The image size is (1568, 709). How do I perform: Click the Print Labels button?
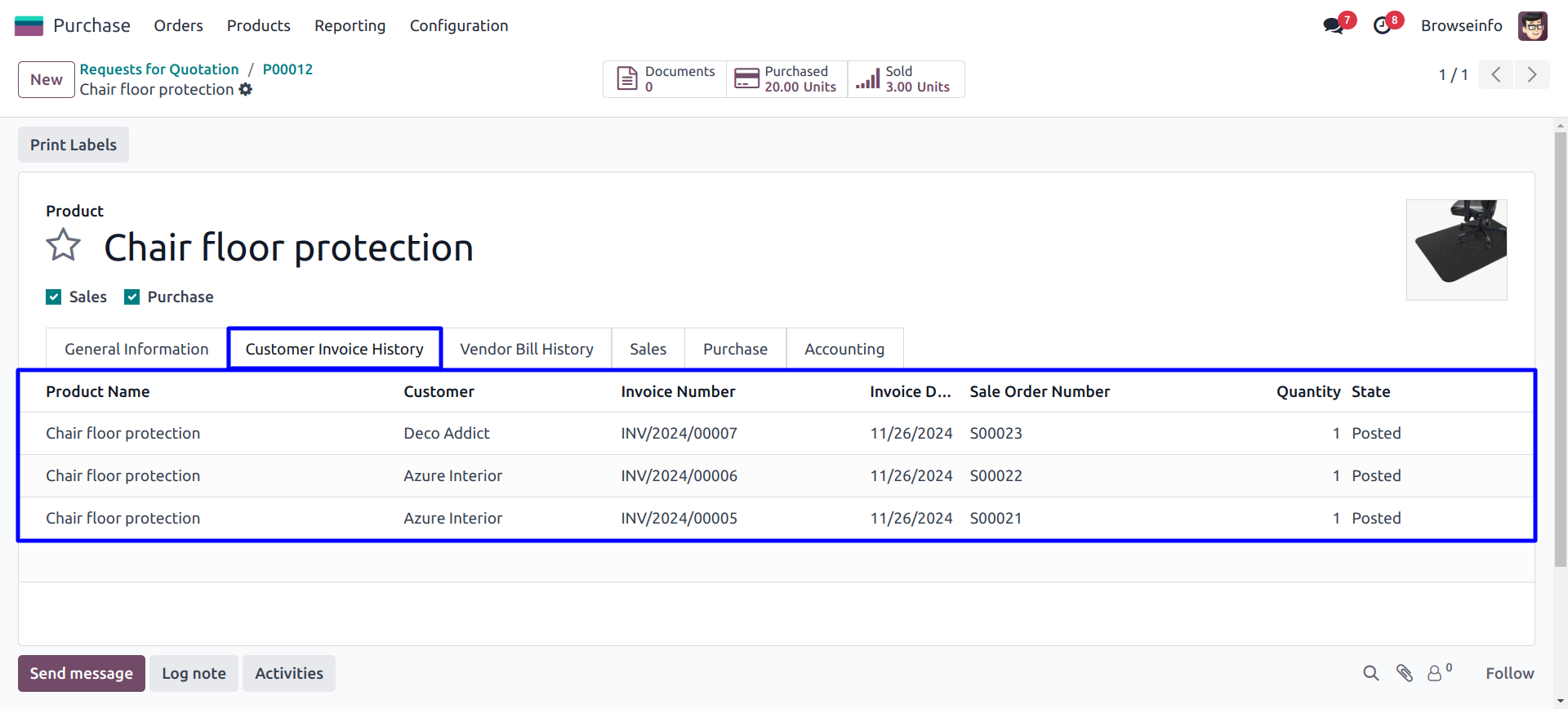click(73, 145)
